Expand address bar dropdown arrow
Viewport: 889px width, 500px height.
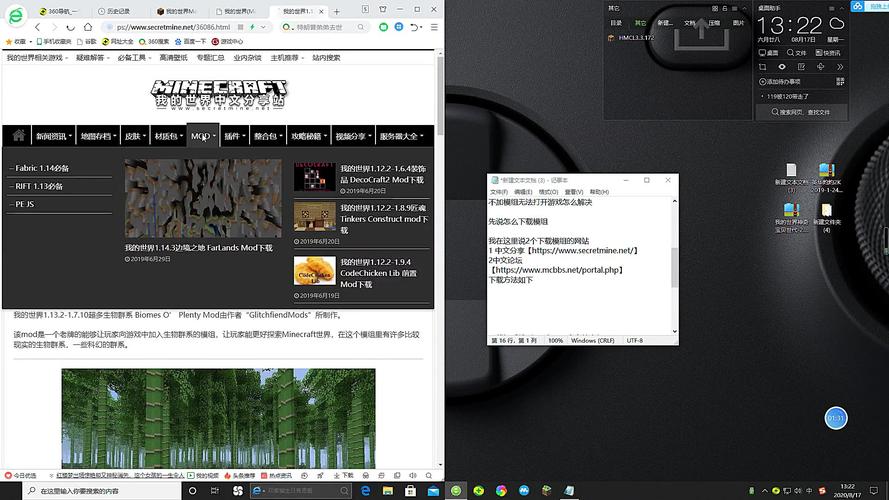pos(263,27)
